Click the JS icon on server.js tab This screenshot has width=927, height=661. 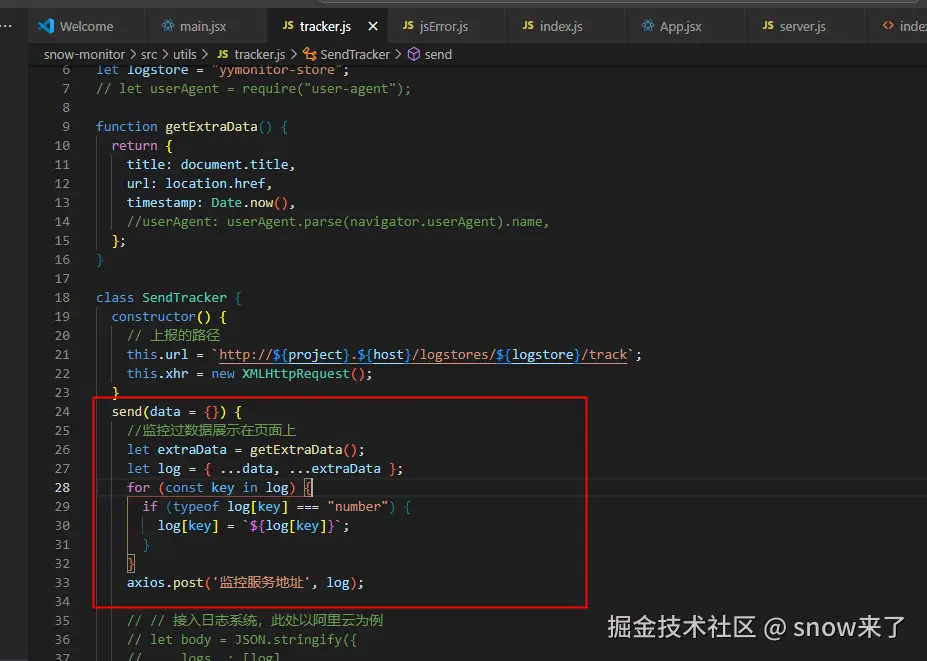(768, 25)
